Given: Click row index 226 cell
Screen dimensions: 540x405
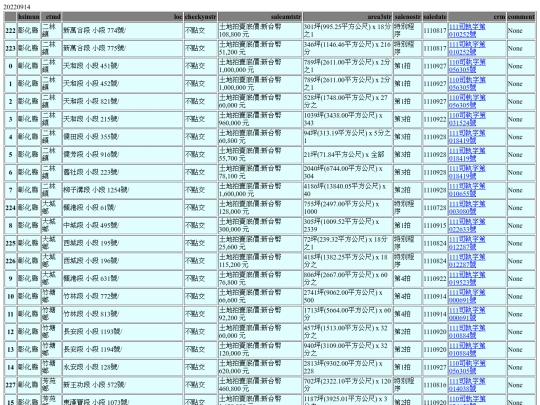Looking at the screenshot, I should tap(10, 261).
